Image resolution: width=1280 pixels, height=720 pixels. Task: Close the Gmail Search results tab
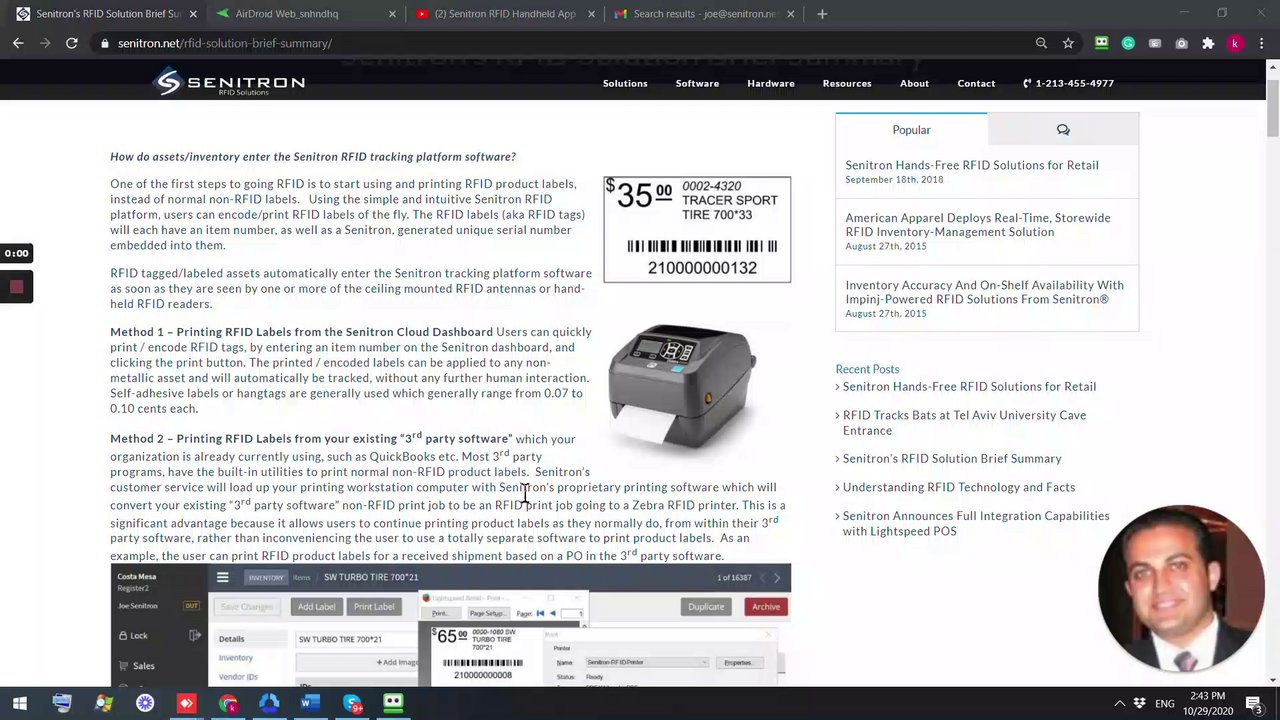791,14
